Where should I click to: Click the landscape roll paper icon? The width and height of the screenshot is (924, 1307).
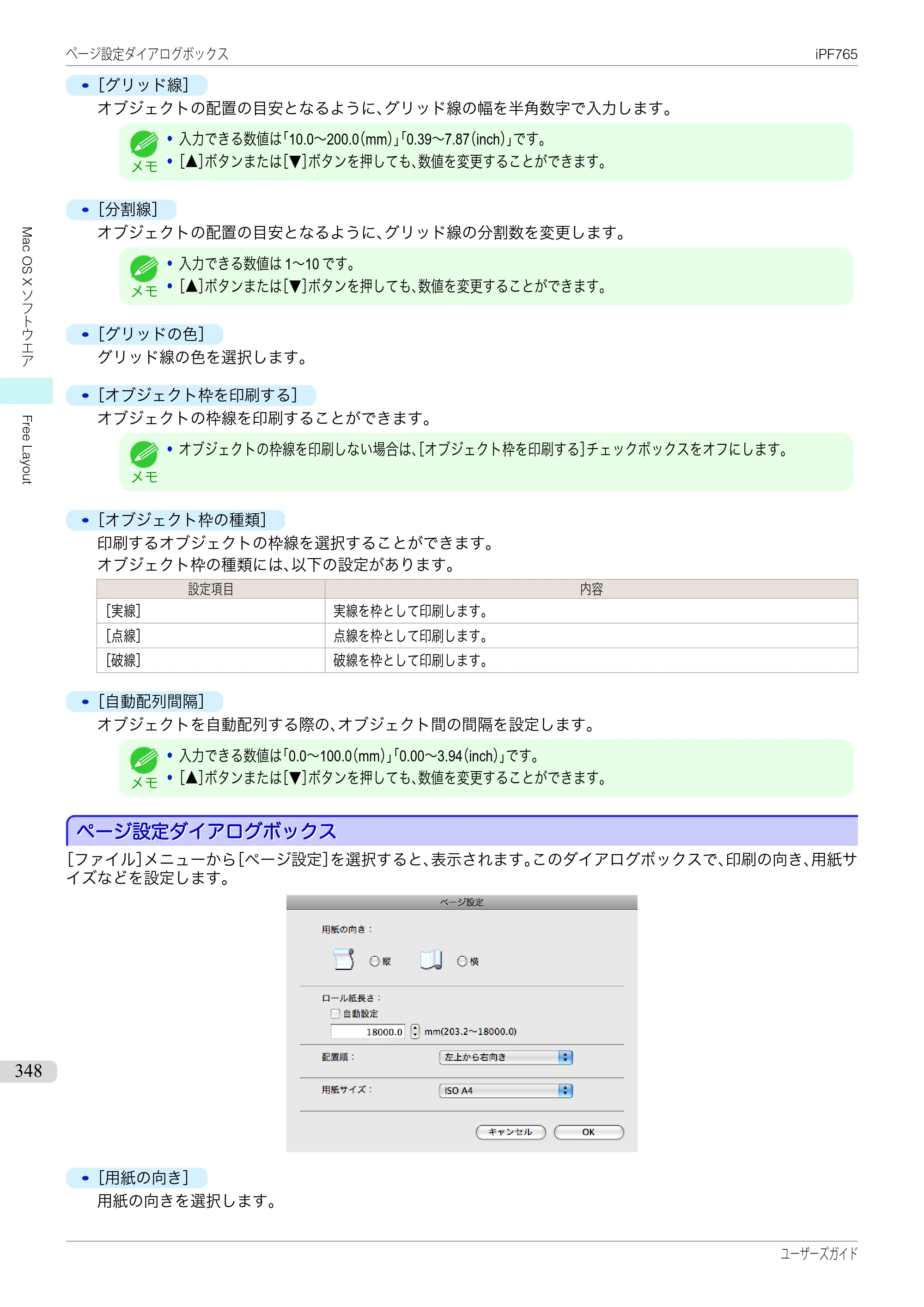tap(431, 959)
